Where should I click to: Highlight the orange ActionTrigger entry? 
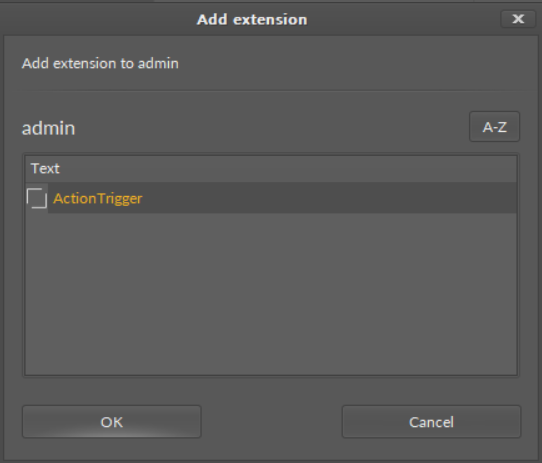[98, 198]
